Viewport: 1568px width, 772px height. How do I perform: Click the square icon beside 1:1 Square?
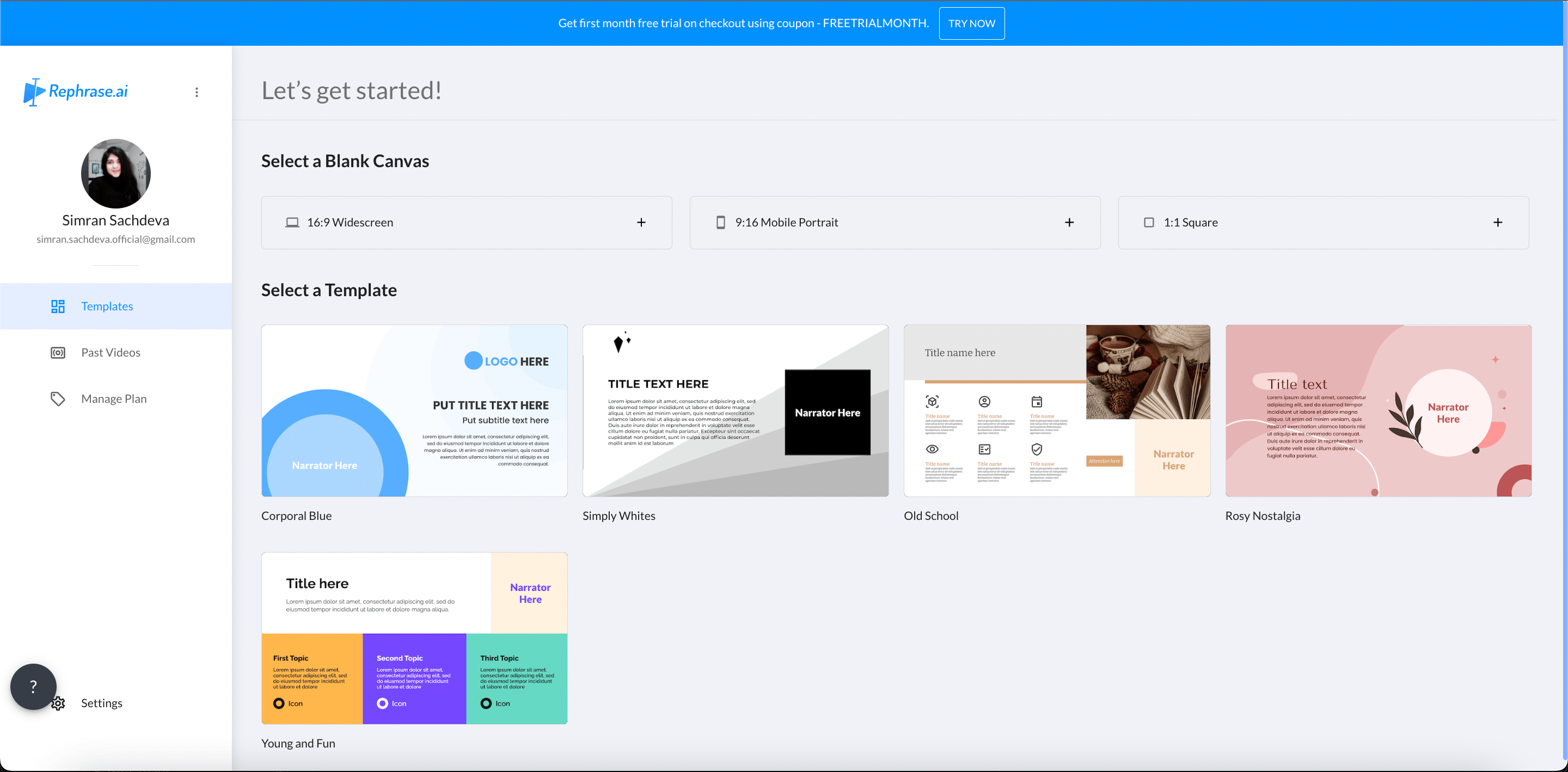pos(1149,222)
